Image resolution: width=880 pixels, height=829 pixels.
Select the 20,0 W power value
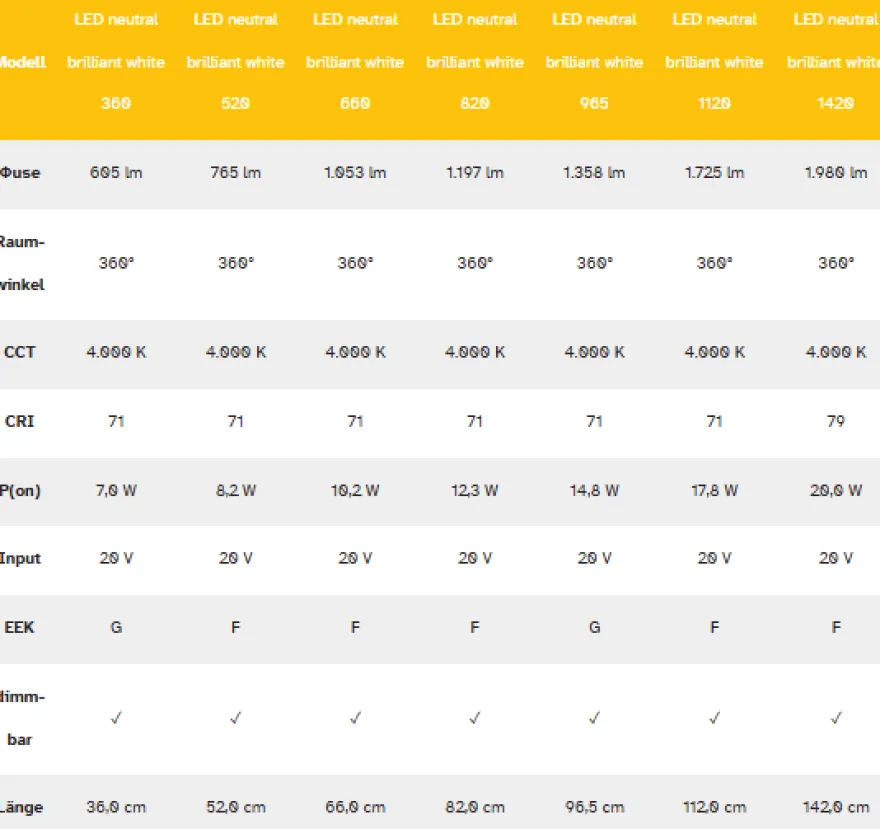(x=836, y=491)
